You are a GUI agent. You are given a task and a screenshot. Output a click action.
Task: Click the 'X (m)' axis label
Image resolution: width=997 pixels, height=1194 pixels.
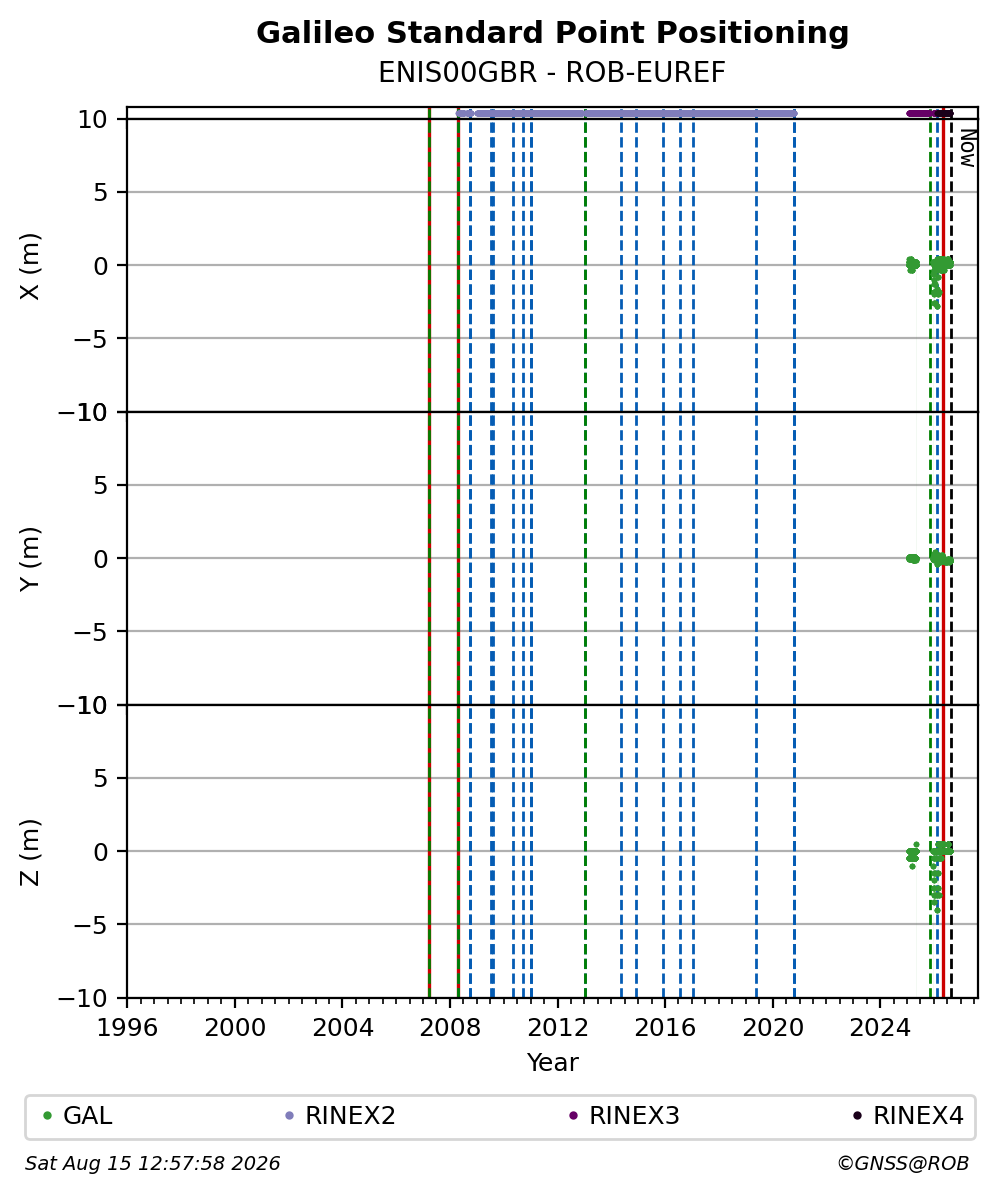pos(29,266)
